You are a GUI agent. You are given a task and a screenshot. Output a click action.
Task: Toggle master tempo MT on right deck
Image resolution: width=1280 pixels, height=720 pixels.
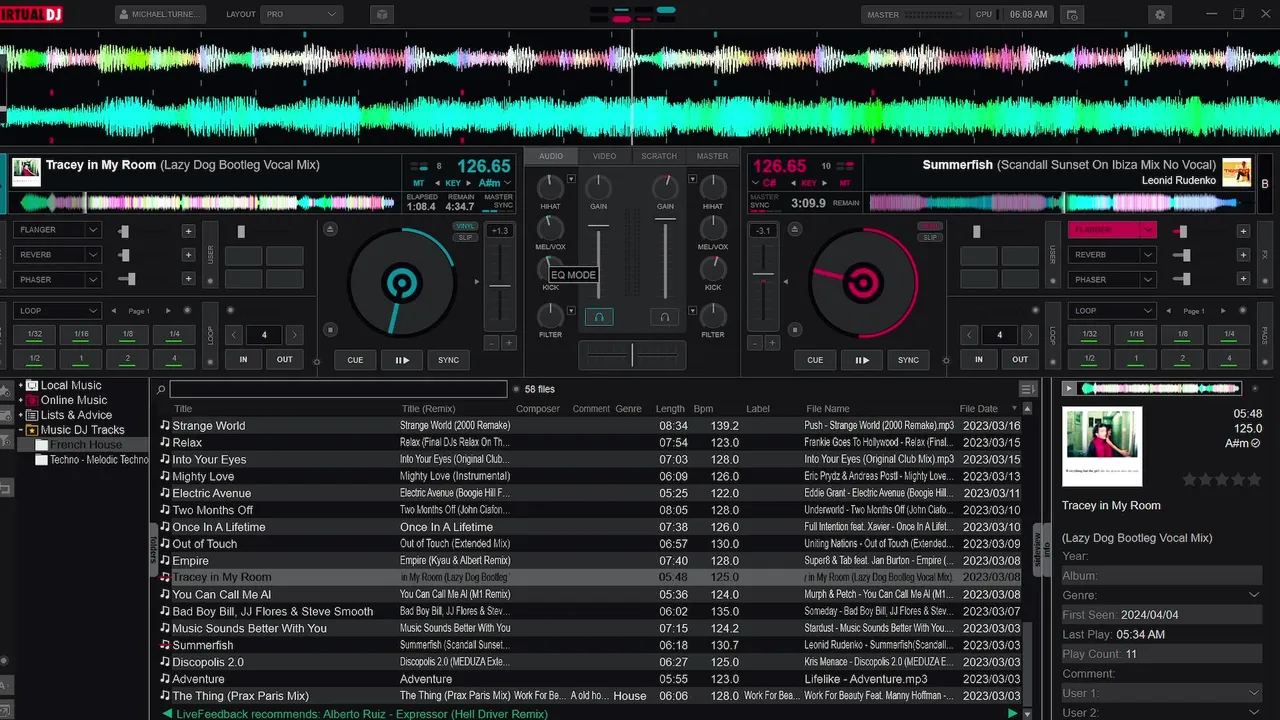[x=845, y=183]
